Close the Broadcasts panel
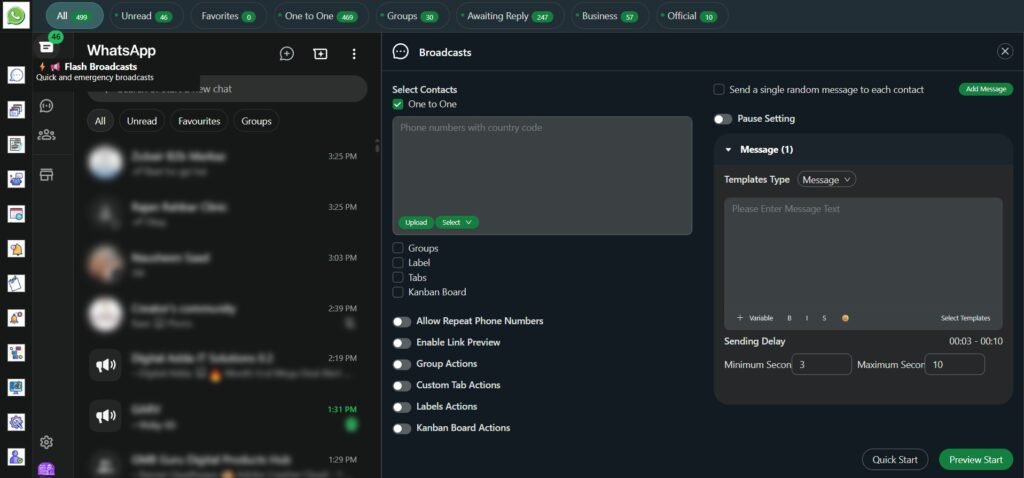 click(x=1005, y=52)
